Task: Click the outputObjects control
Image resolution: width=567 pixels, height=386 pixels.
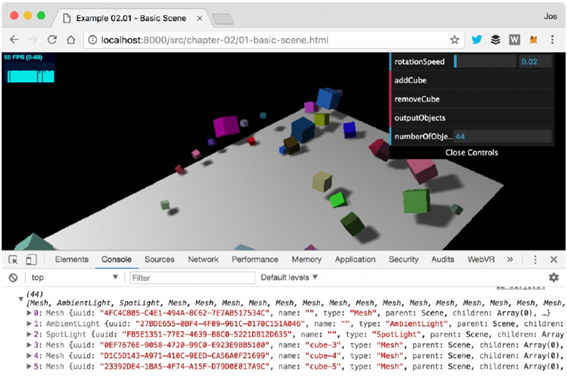Action: [x=472, y=118]
